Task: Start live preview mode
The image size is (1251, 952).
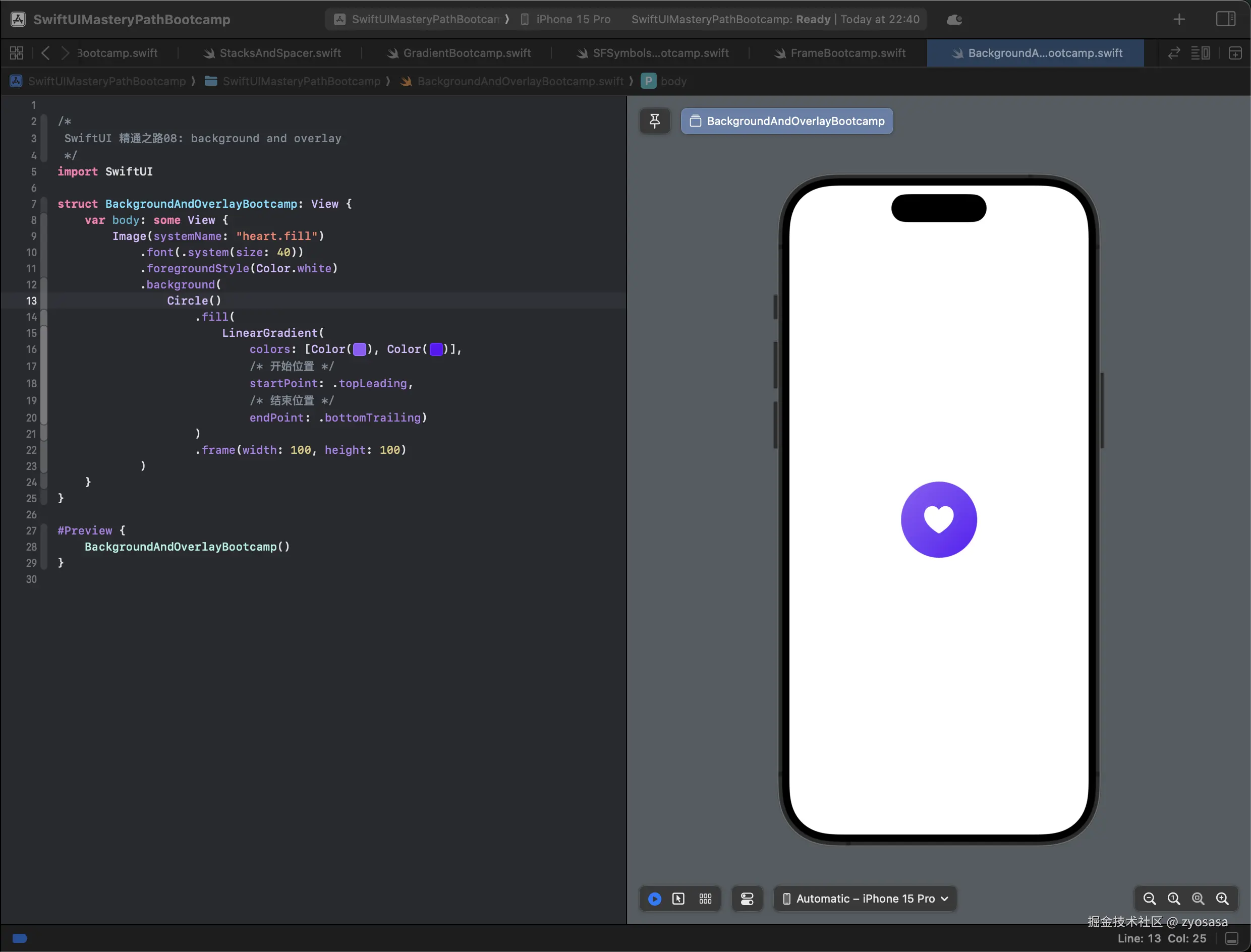Action: 654,899
